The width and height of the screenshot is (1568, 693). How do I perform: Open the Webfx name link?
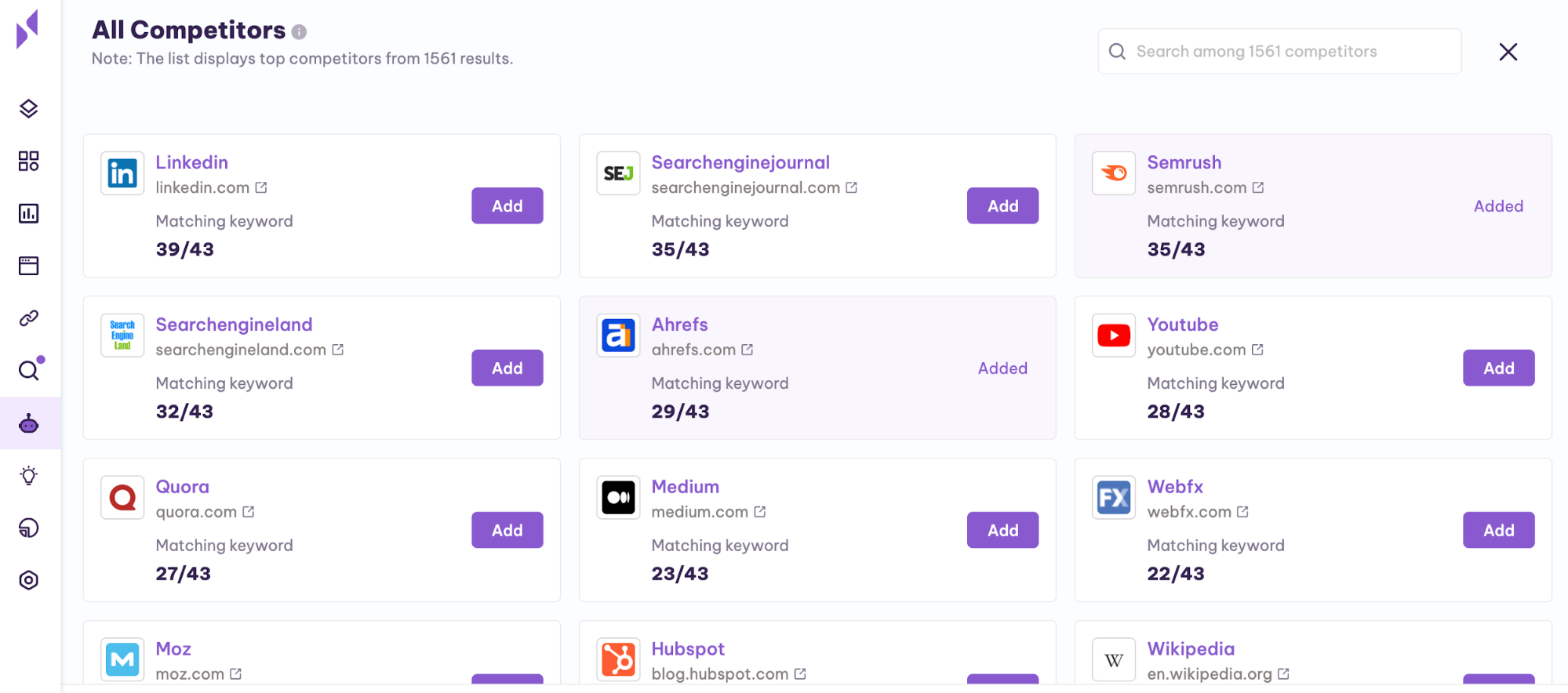tap(1175, 487)
